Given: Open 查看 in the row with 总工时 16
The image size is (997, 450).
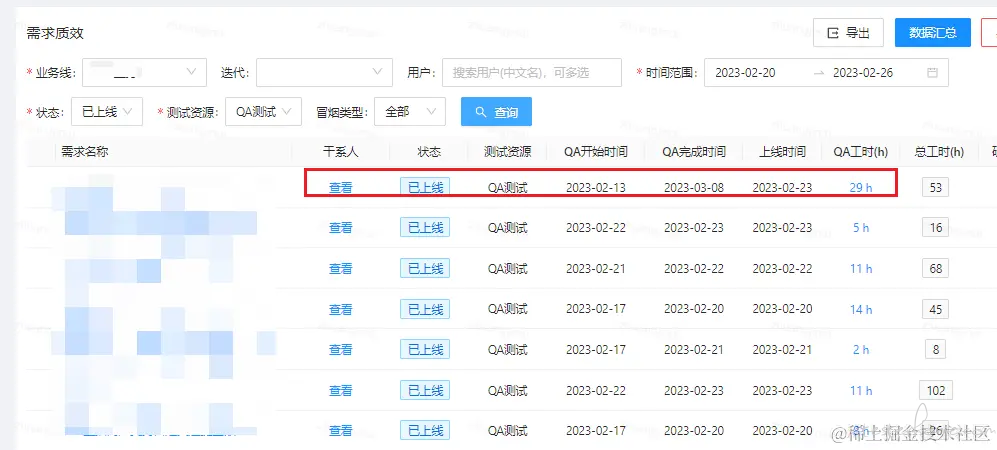Looking at the screenshot, I should [x=340, y=228].
